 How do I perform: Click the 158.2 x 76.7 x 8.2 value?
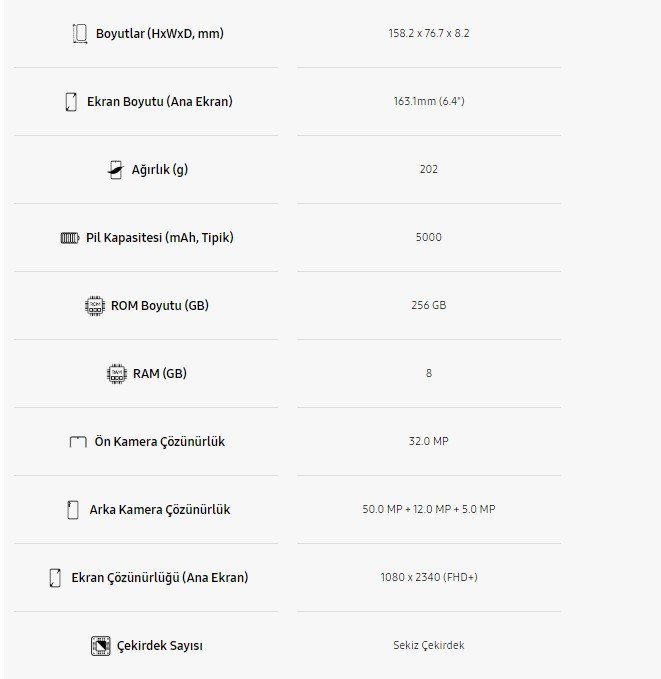tap(429, 33)
